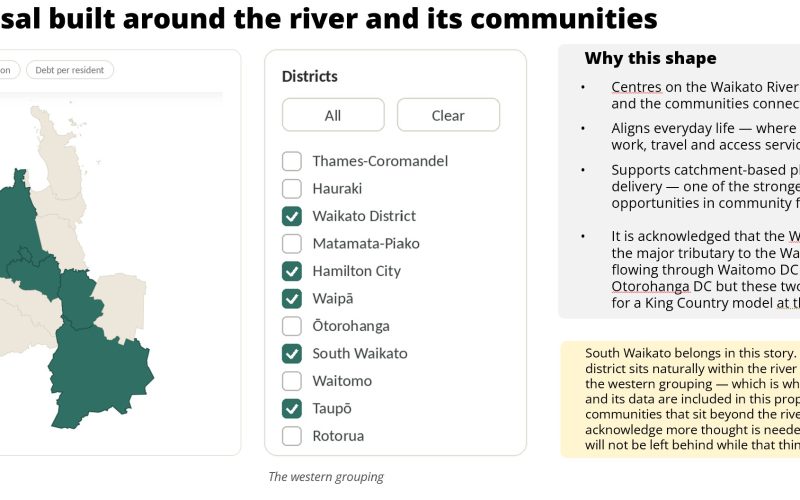Select the Debt per resident chip
The image size is (800, 500).
coord(70,70)
